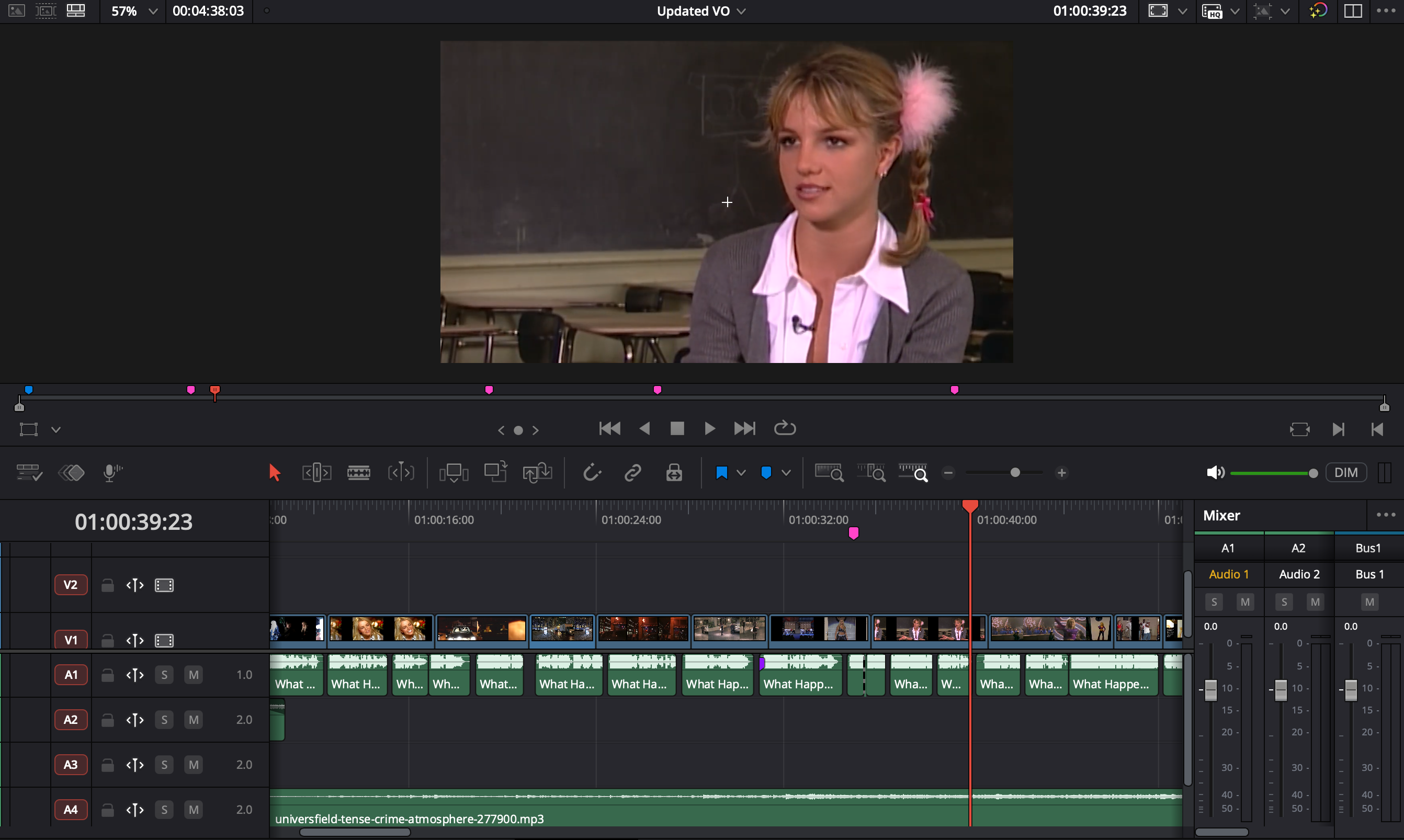Select universfield-tense-crime-atmosphere mp3 audio clip
This screenshot has height=840, width=1404.
(x=726, y=808)
